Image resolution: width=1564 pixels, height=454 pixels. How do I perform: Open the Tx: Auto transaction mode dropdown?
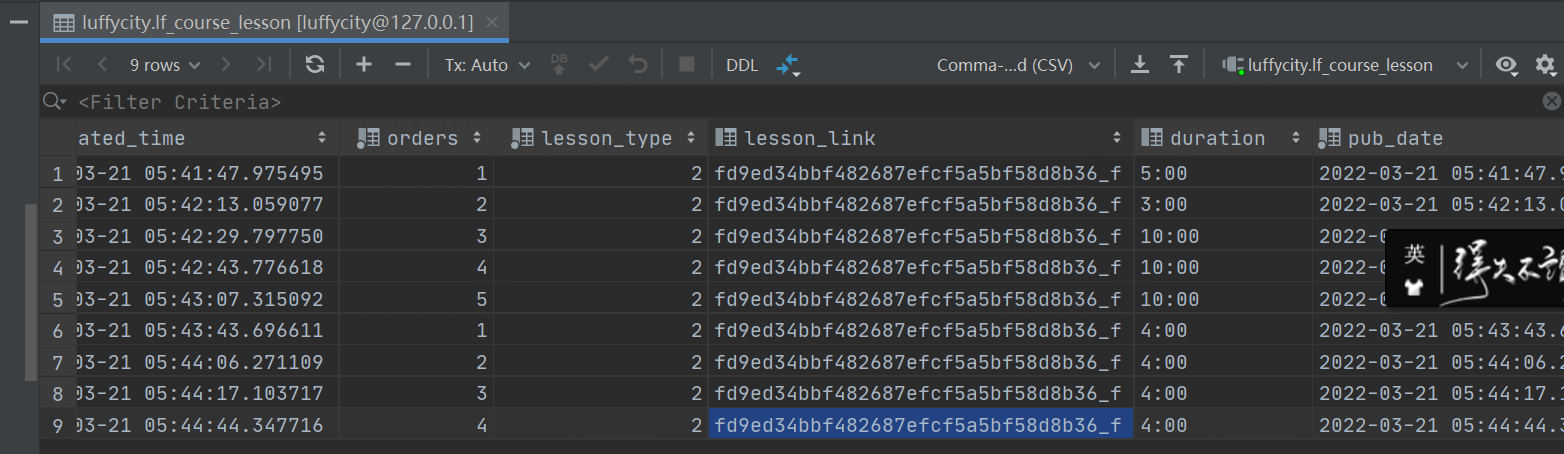coord(488,65)
